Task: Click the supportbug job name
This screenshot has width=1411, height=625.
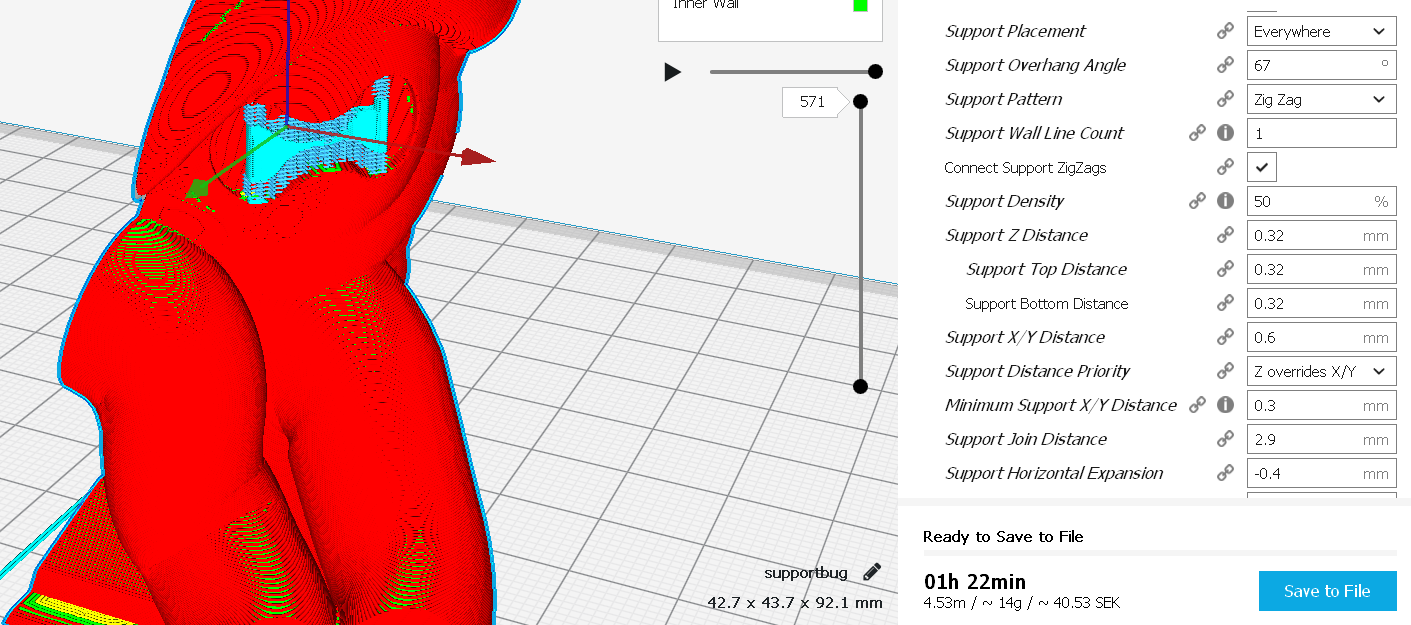Action: click(805, 573)
